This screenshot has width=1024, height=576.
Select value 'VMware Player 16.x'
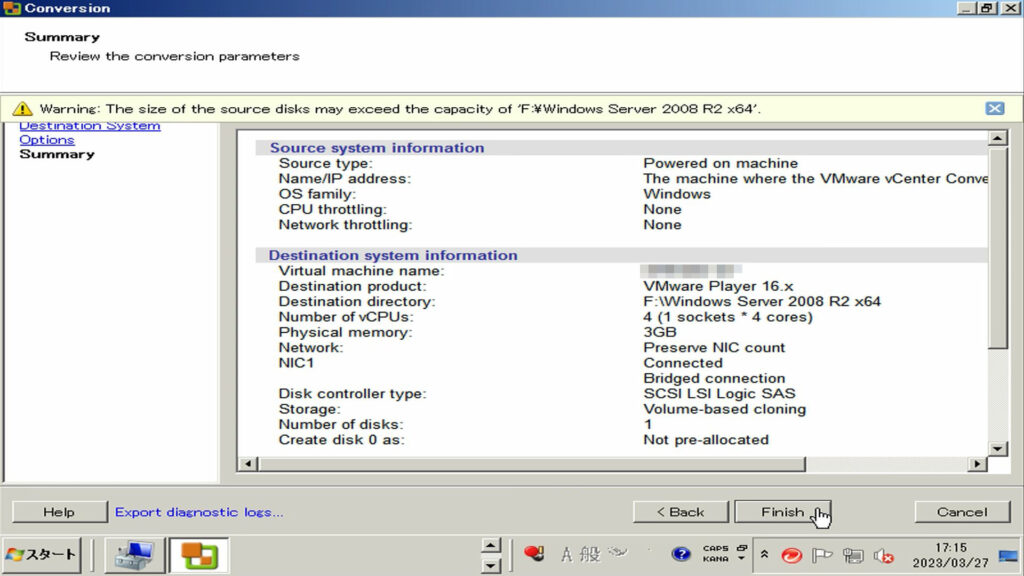(718, 286)
